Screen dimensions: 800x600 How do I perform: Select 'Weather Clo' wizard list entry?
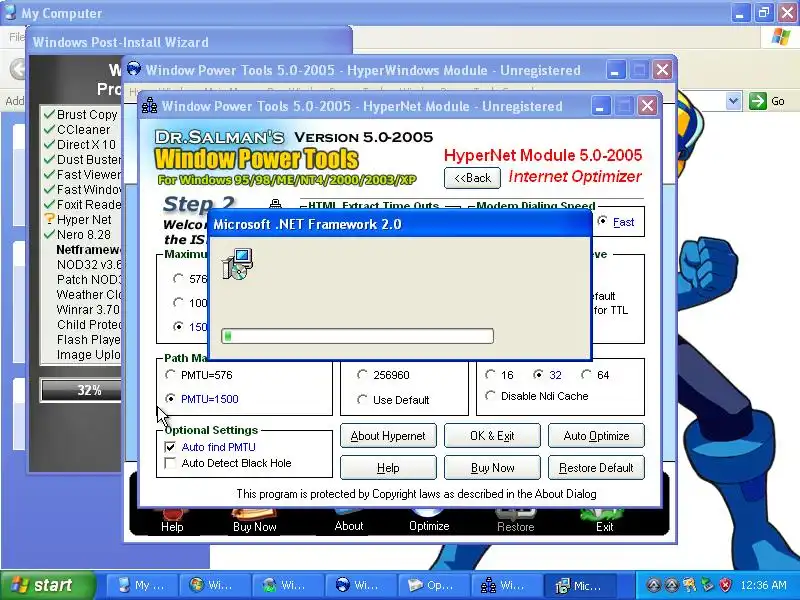coord(89,294)
